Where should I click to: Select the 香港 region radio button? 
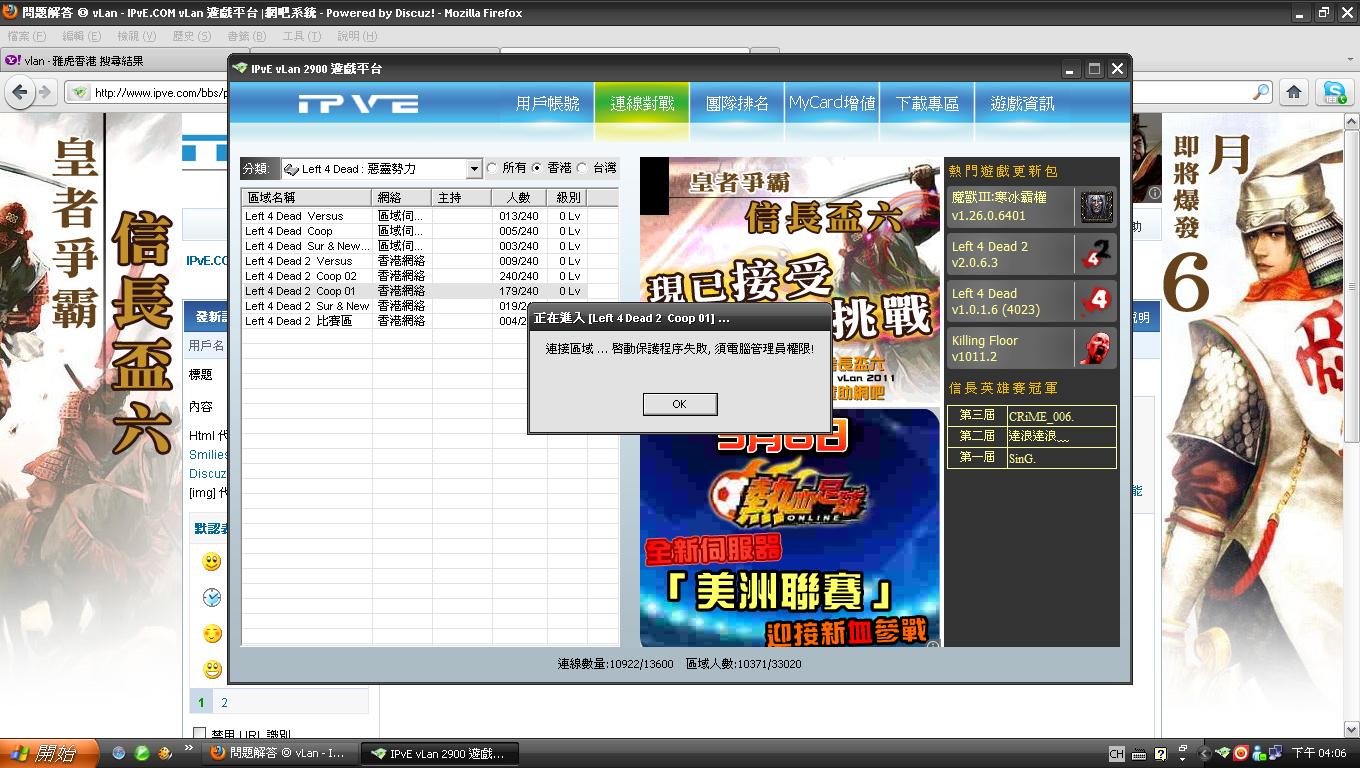click(537, 169)
